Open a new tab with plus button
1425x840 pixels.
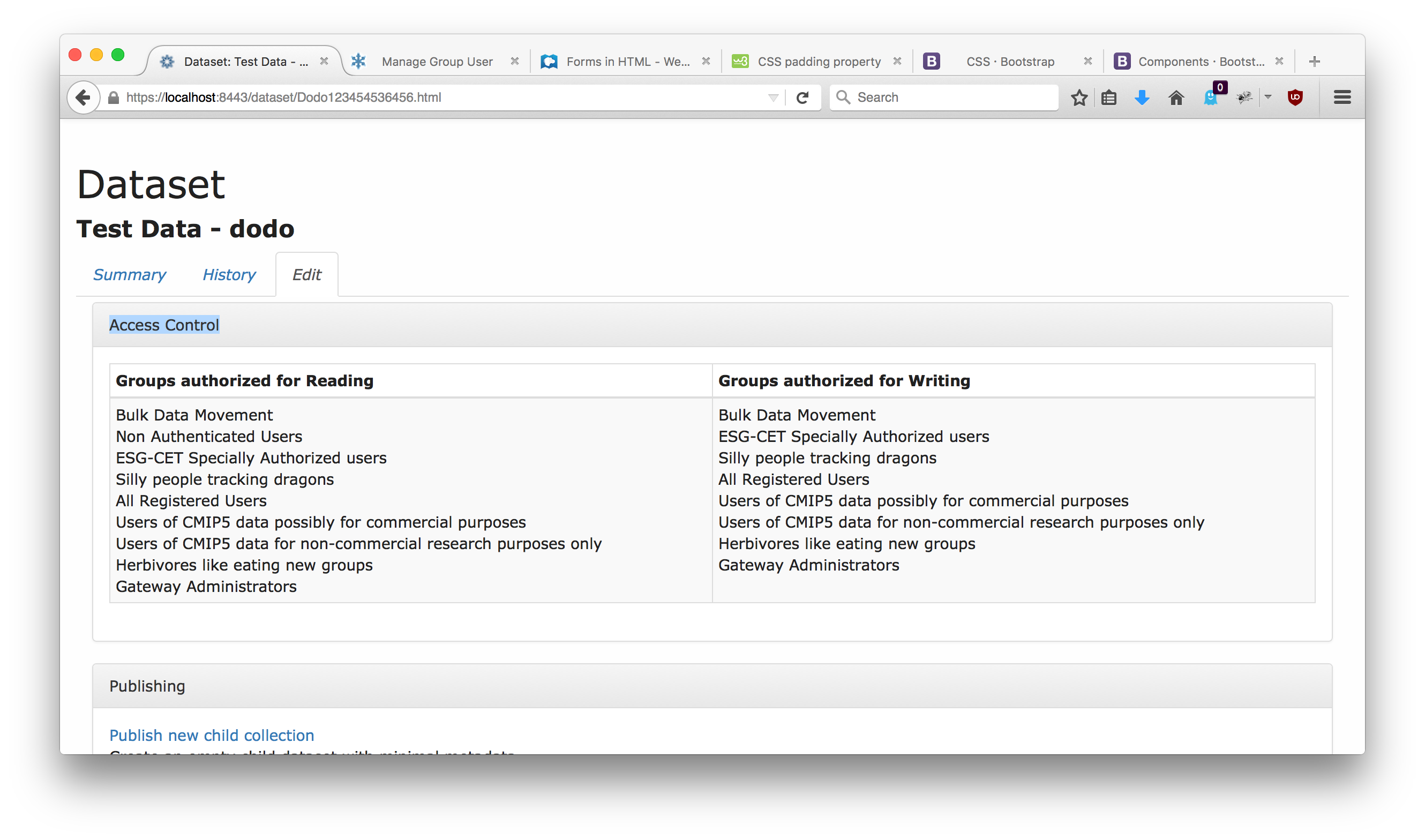(1314, 61)
